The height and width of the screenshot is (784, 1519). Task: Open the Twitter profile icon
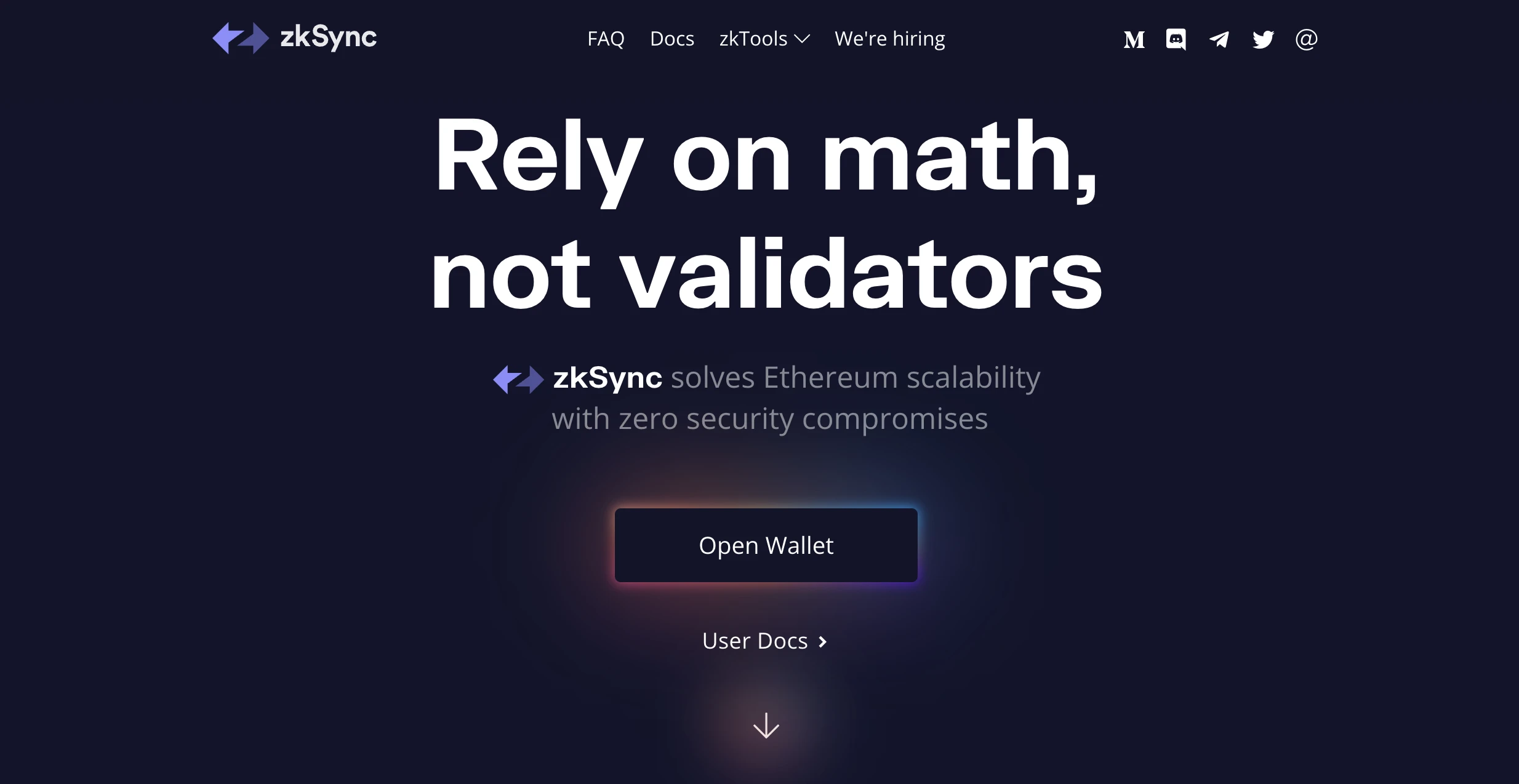click(1262, 39)
